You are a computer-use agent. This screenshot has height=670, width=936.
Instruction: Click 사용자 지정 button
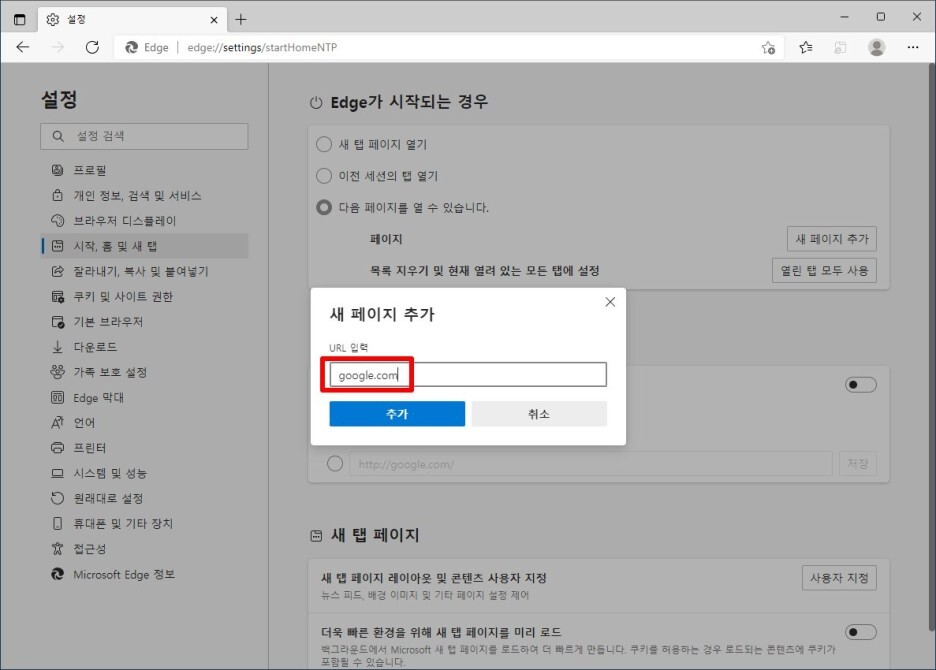click(839, 578)
